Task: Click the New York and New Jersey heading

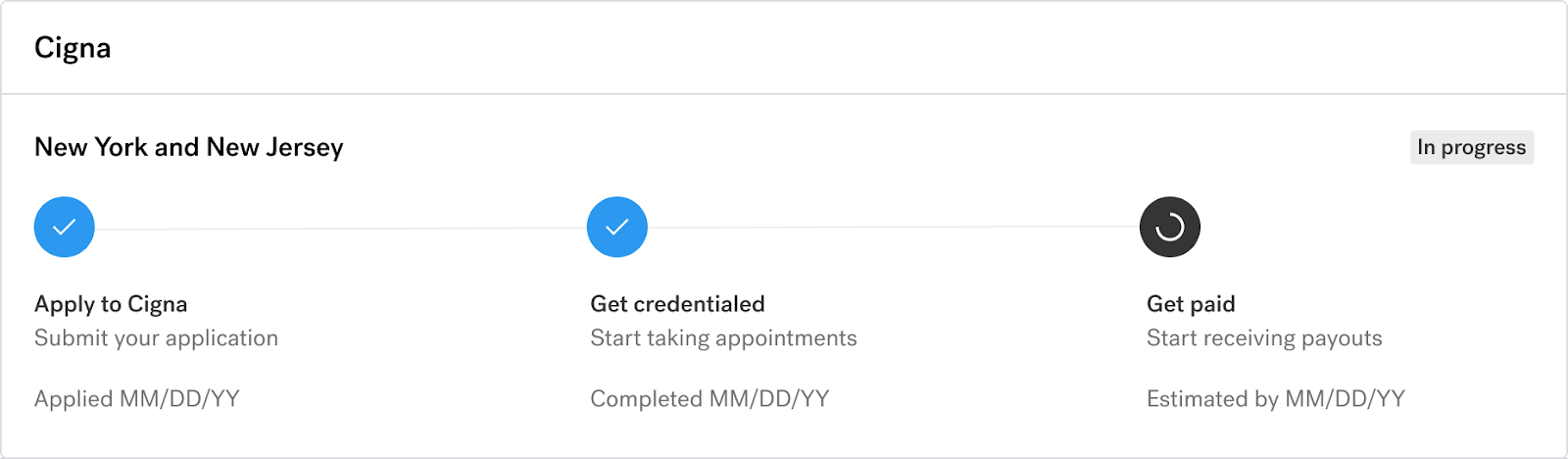Action: click(x=189, y=147)
